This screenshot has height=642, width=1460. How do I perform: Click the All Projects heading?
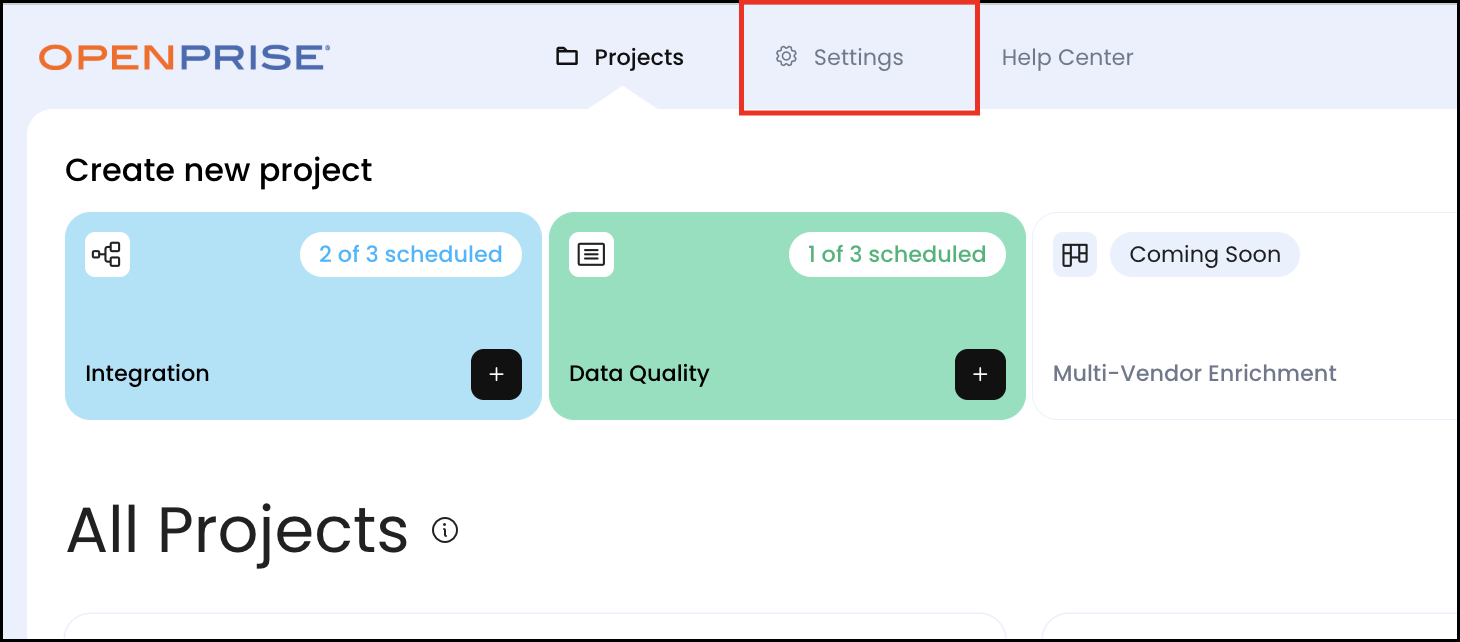237,530
